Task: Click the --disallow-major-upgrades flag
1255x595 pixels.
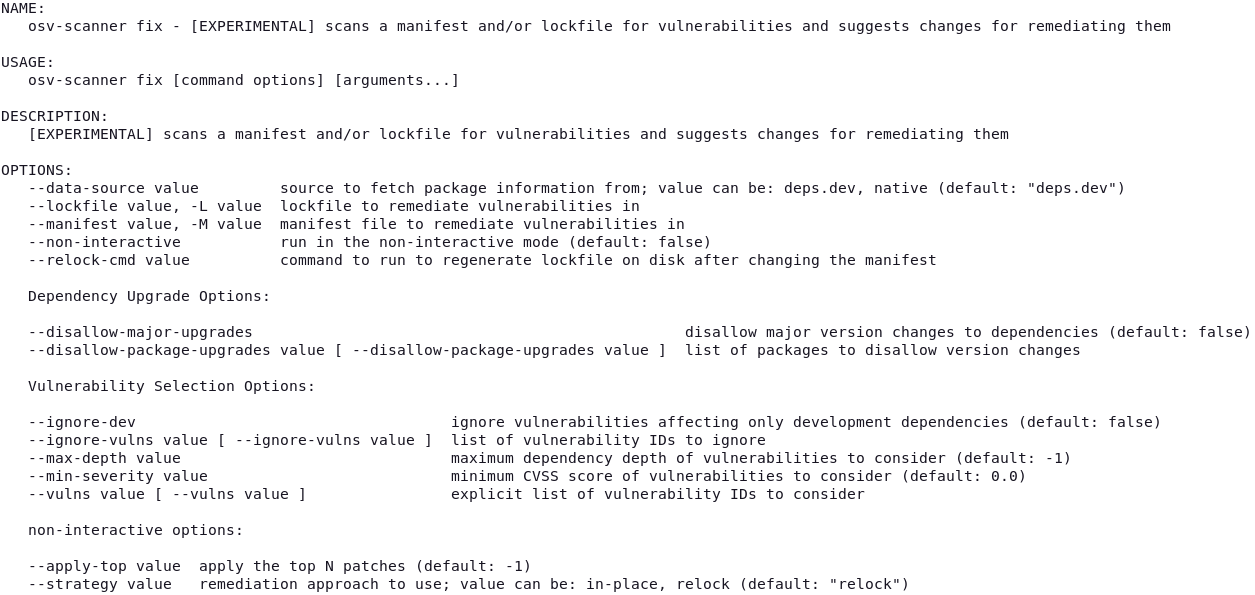Action: coord(140,332)
